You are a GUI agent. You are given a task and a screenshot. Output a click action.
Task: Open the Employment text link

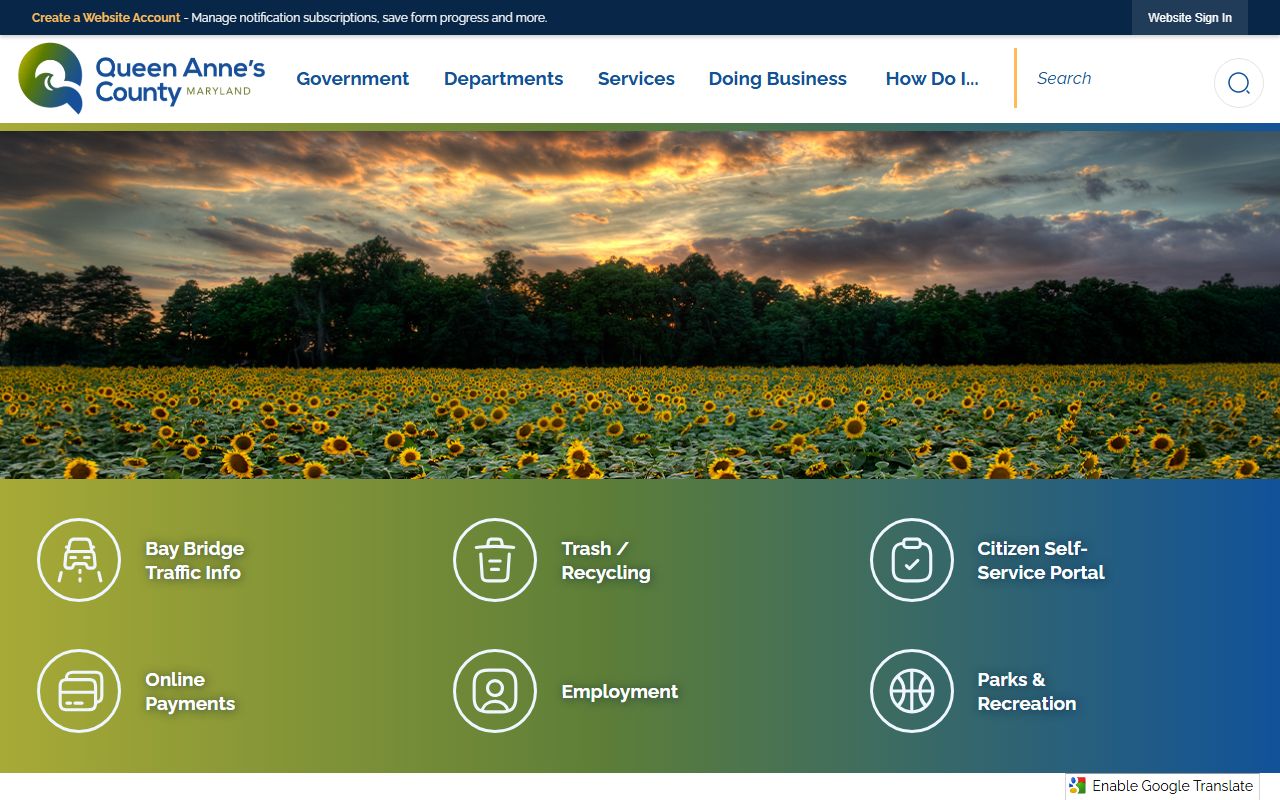tap(620, 692)
